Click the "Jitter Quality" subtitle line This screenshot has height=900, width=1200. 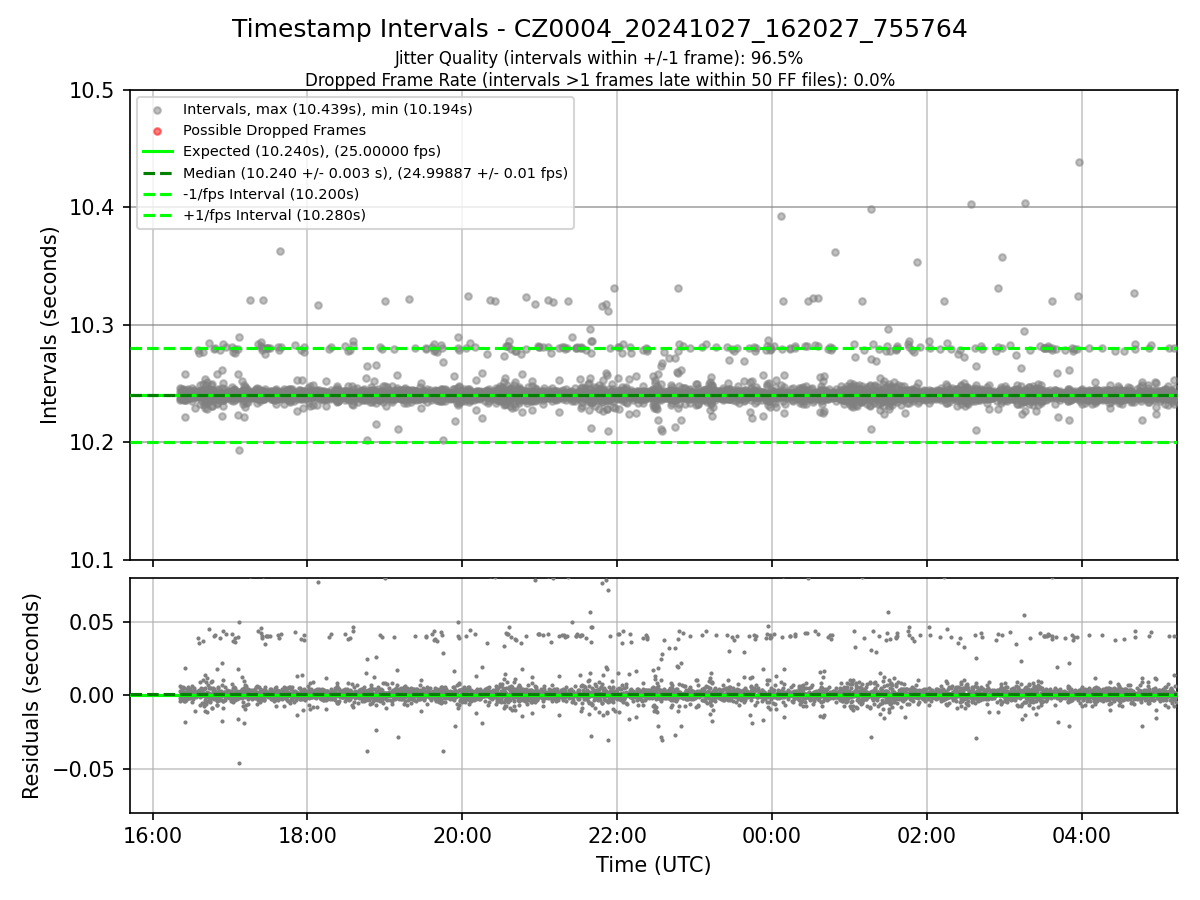click(x=599, y=58)
